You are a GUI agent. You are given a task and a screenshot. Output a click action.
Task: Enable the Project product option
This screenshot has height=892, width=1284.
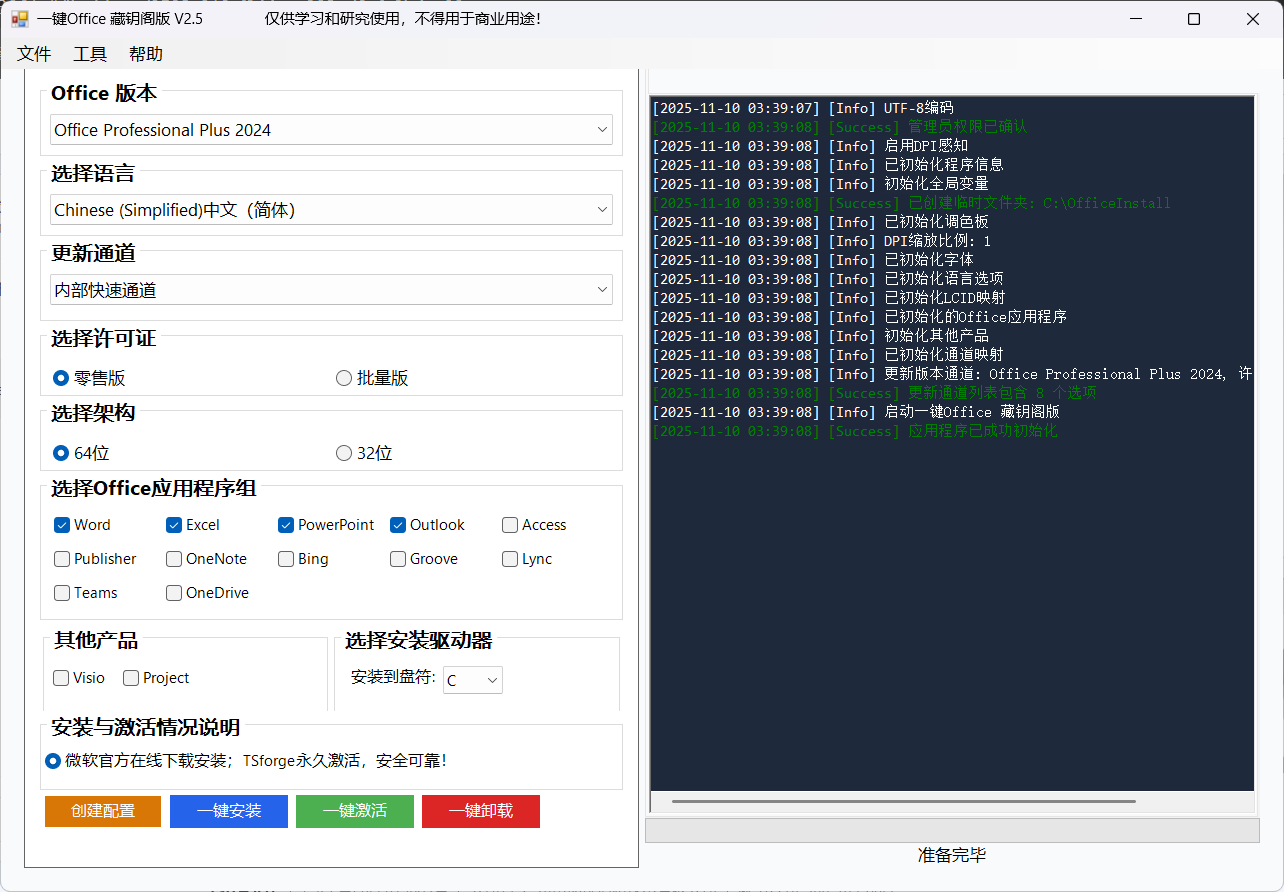130,677
